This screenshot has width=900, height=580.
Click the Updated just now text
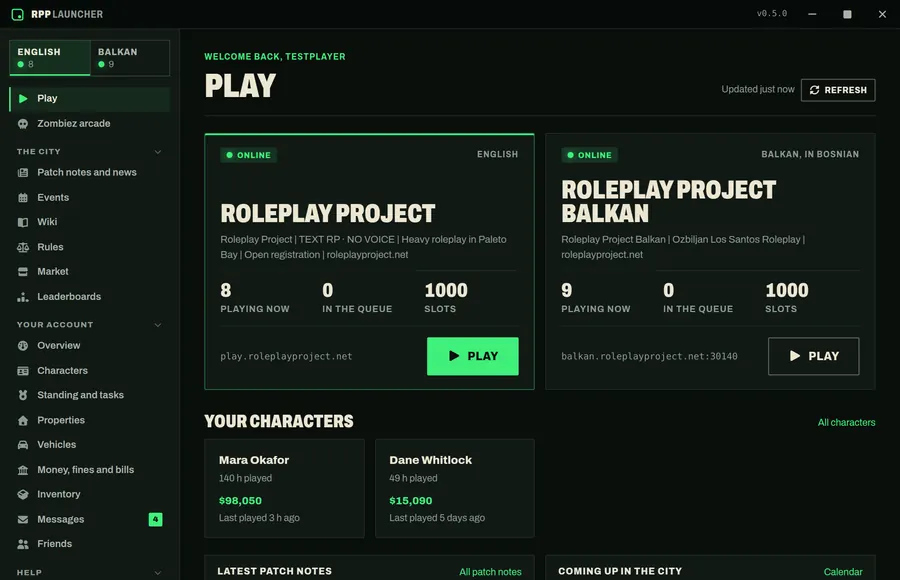758,90
